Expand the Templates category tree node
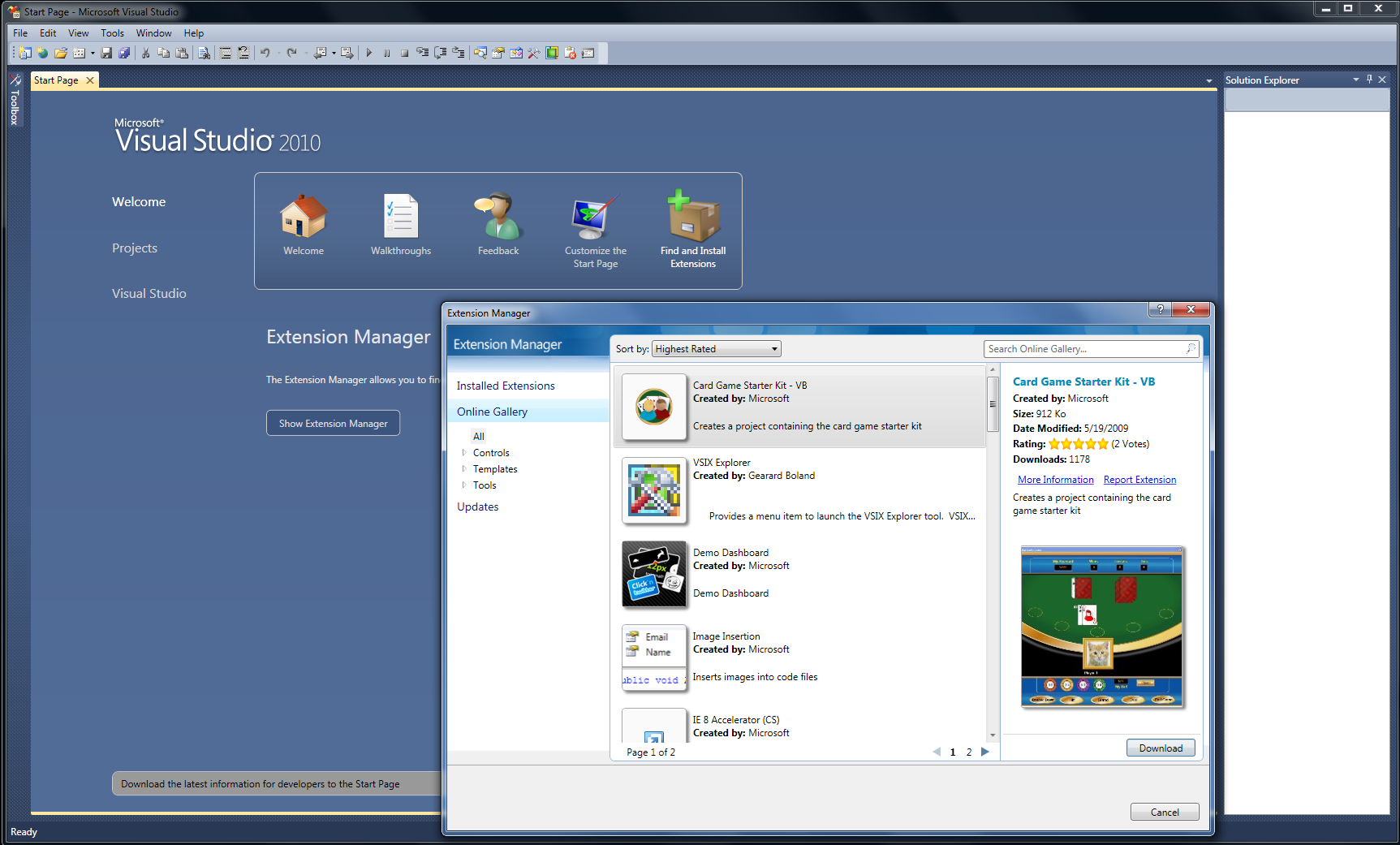The height and width of the screenshot is (845, 1400). (464, 469)
